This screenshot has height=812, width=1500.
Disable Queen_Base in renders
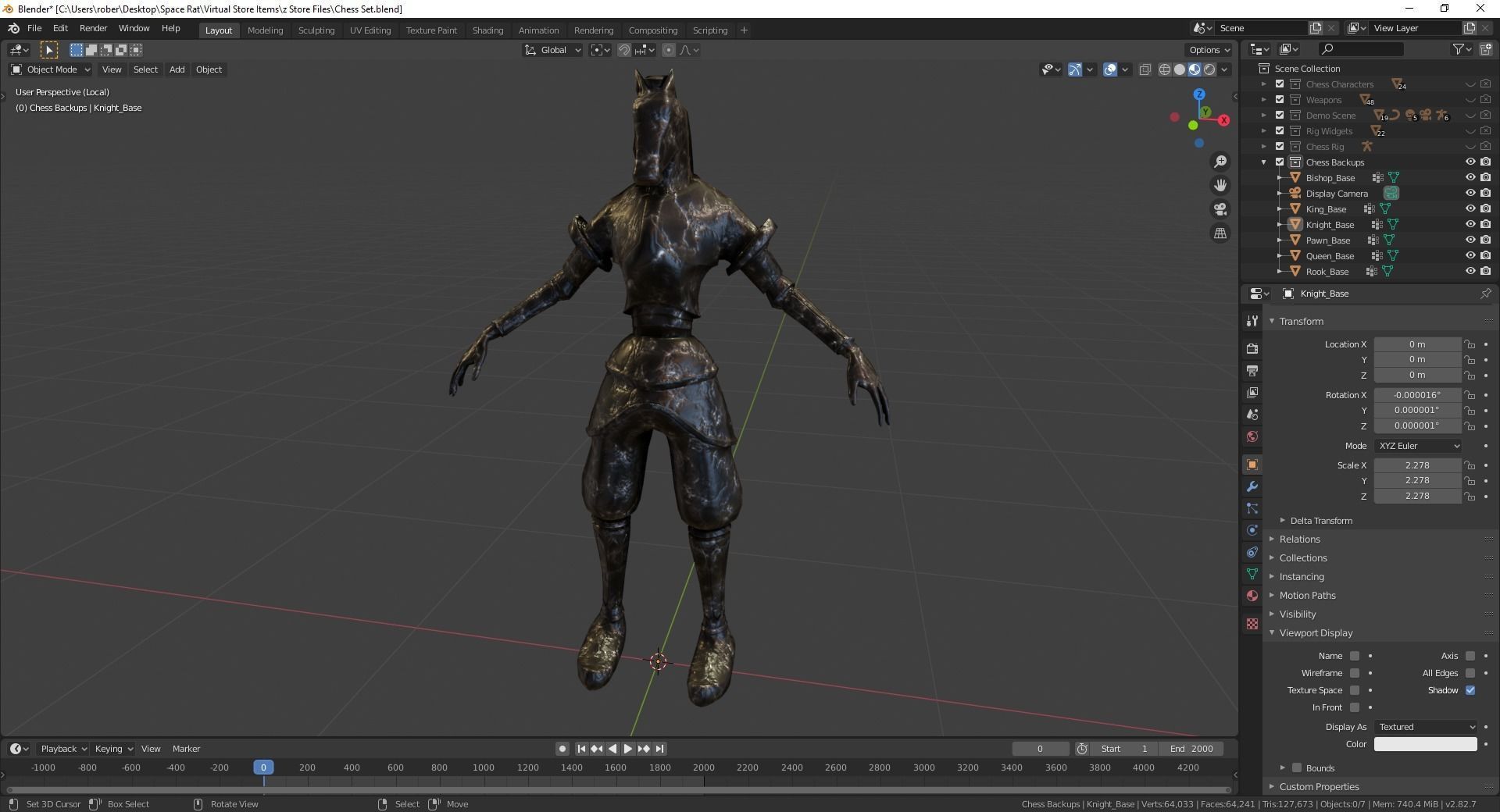coord(1485,256)
